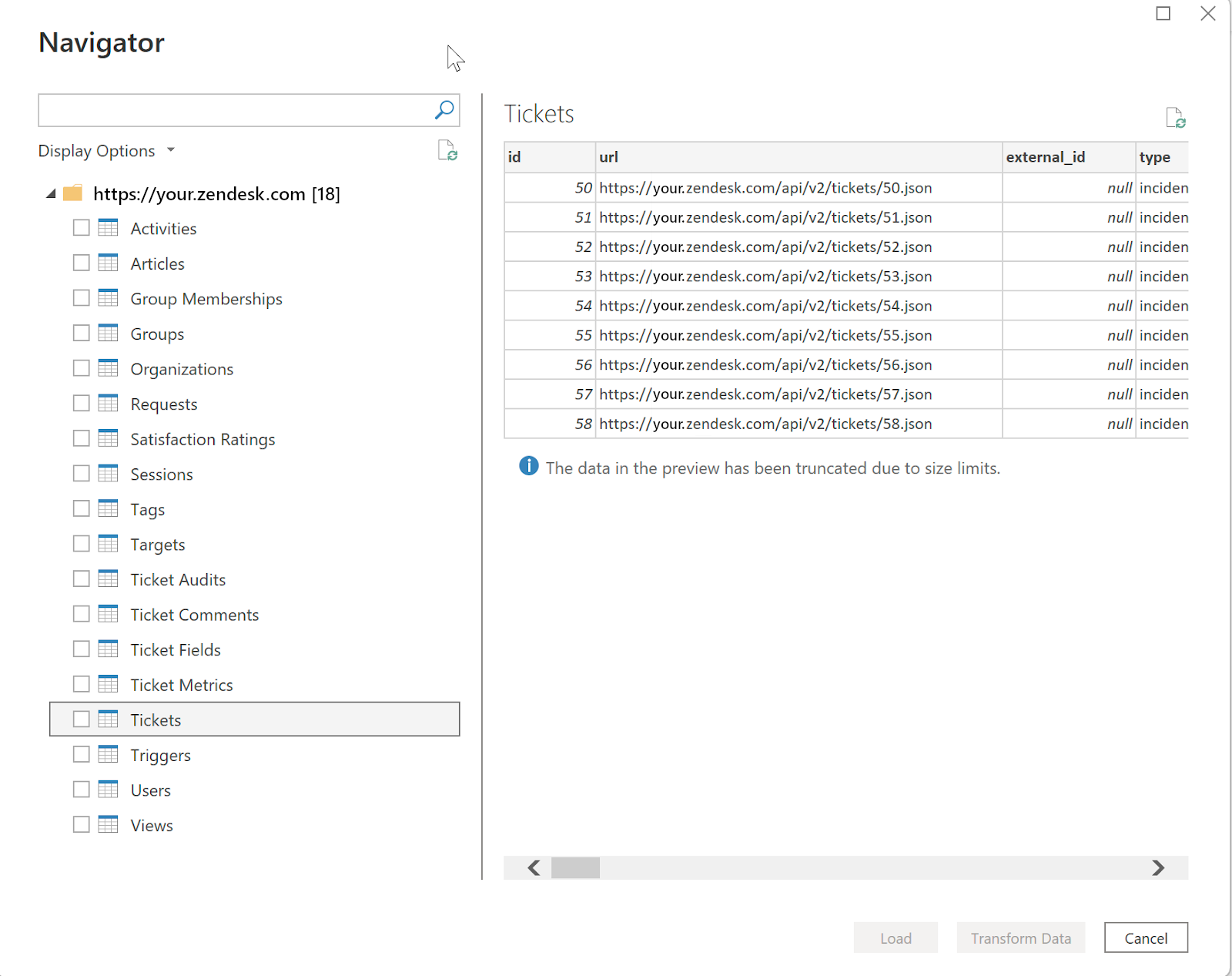Click the table icon next to Users
Screen dimensions: 1232x976
click(107, 790)
